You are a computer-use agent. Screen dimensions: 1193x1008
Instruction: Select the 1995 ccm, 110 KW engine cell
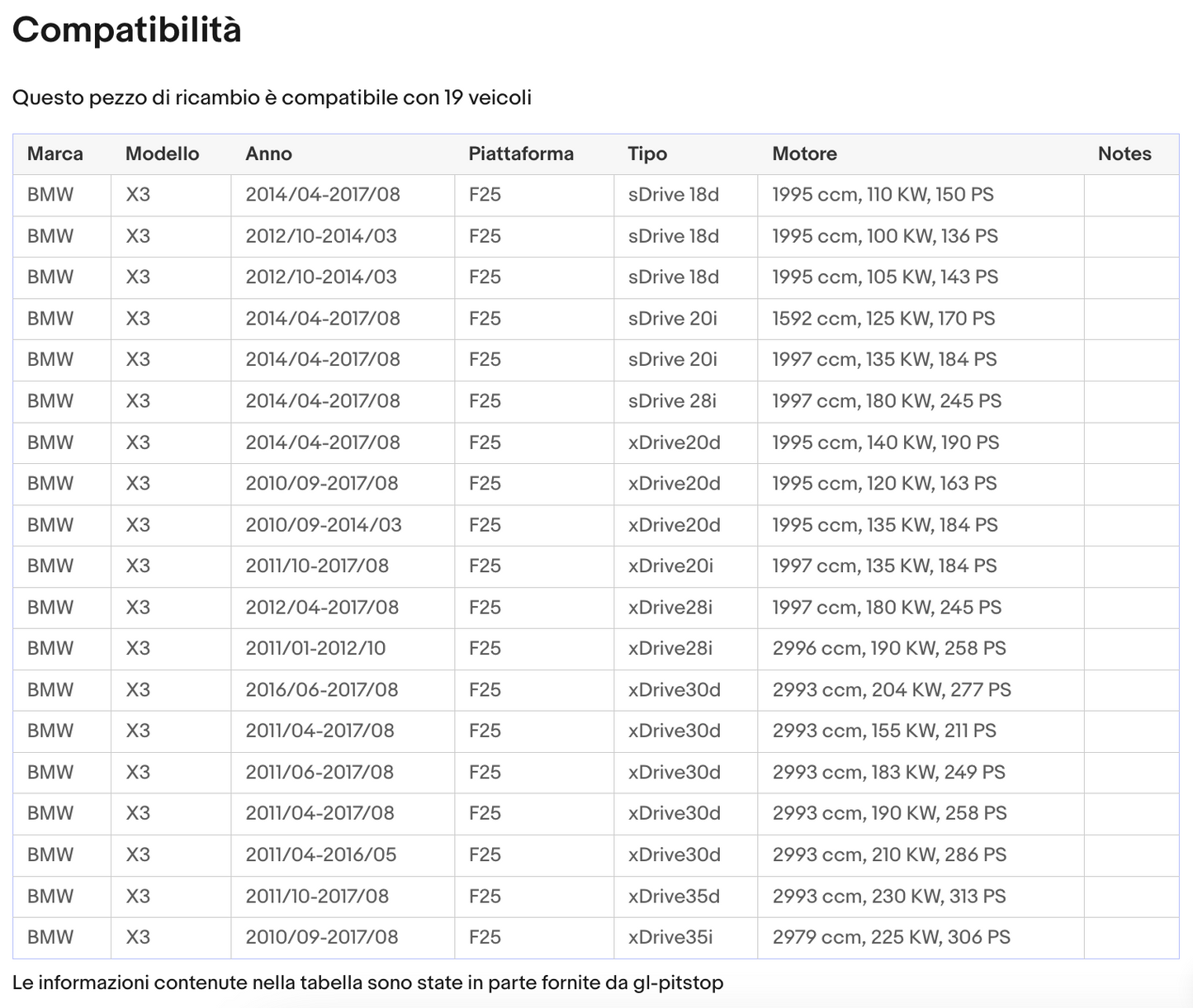(x=883, y=195)
